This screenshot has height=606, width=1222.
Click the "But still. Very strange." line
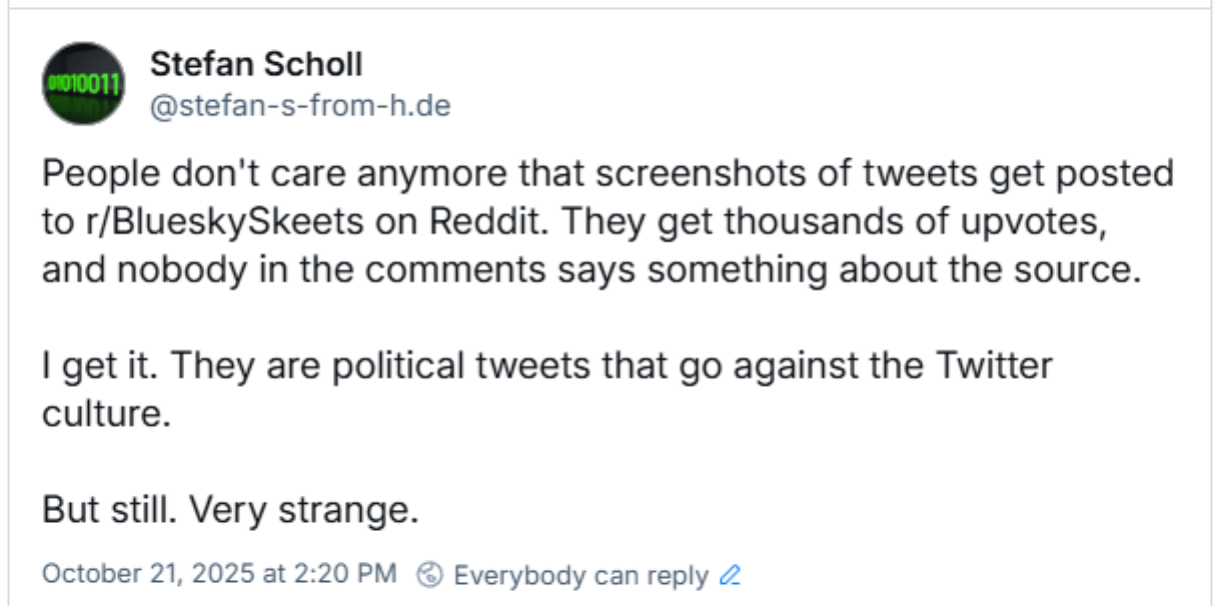click(229, 510)
